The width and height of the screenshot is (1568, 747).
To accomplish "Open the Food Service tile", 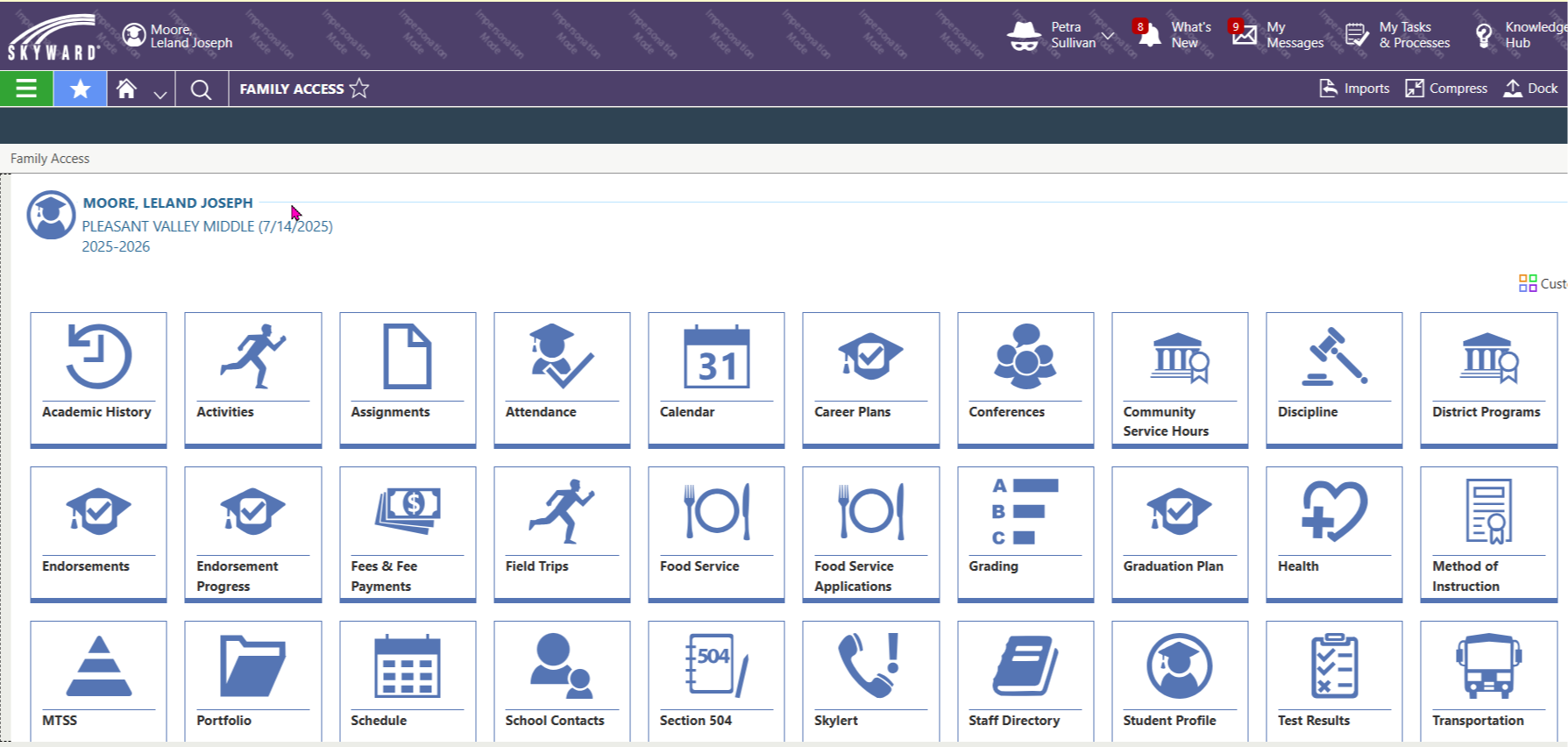I will (716, 534).
